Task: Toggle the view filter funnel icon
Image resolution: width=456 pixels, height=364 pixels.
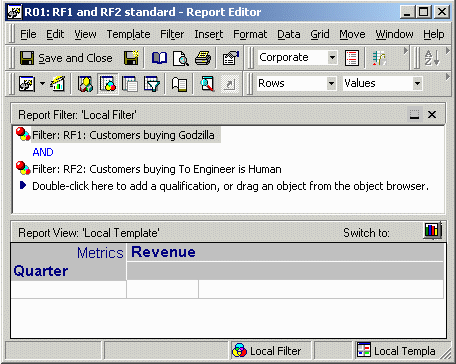Action: 152,84
